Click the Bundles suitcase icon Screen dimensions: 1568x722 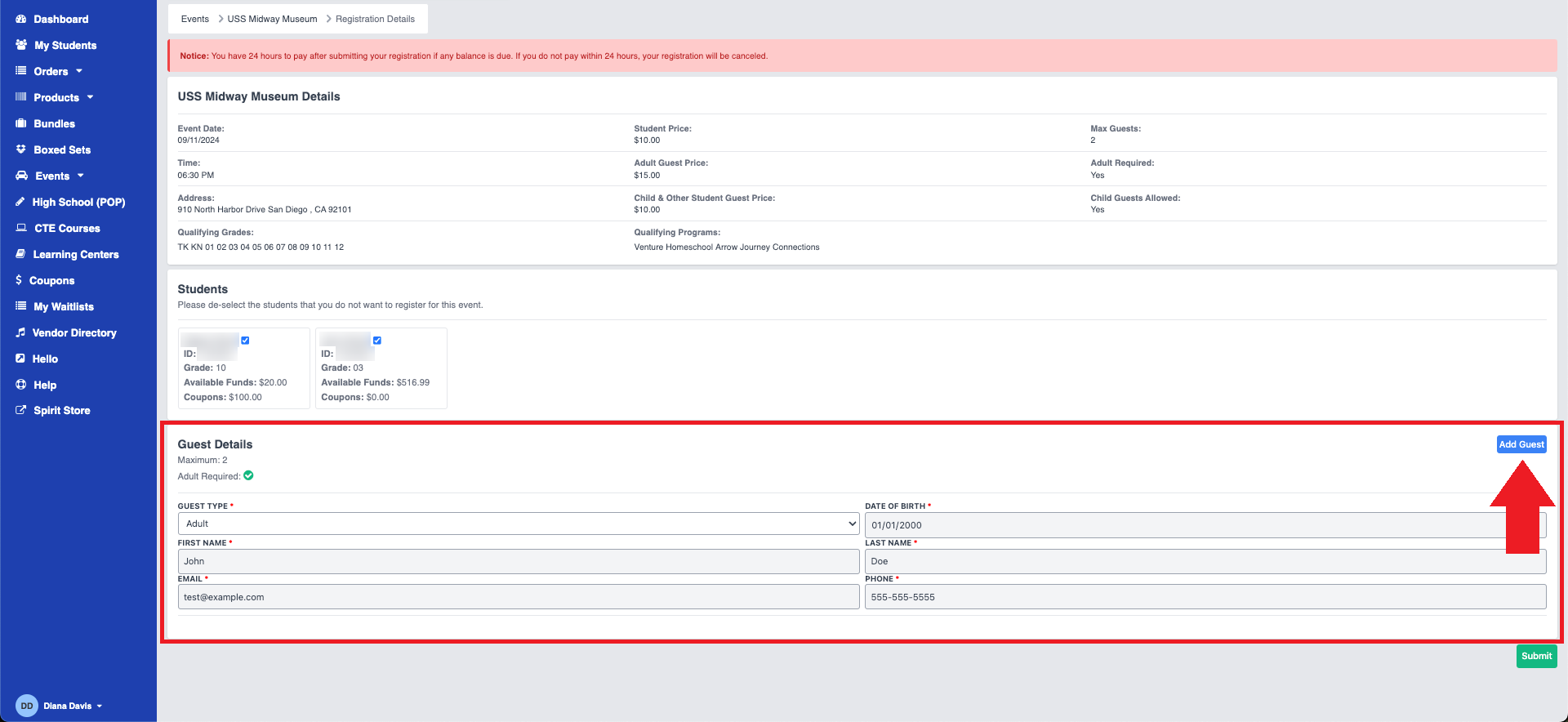(21, 123)
